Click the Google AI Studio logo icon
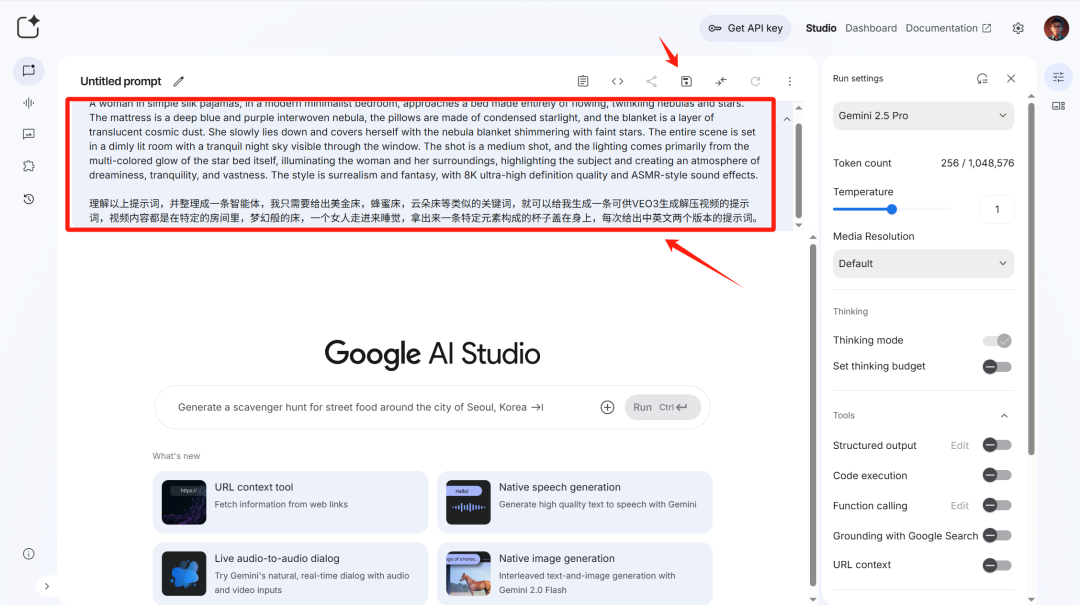1080x605 pixels. click(x=28, y=27)
